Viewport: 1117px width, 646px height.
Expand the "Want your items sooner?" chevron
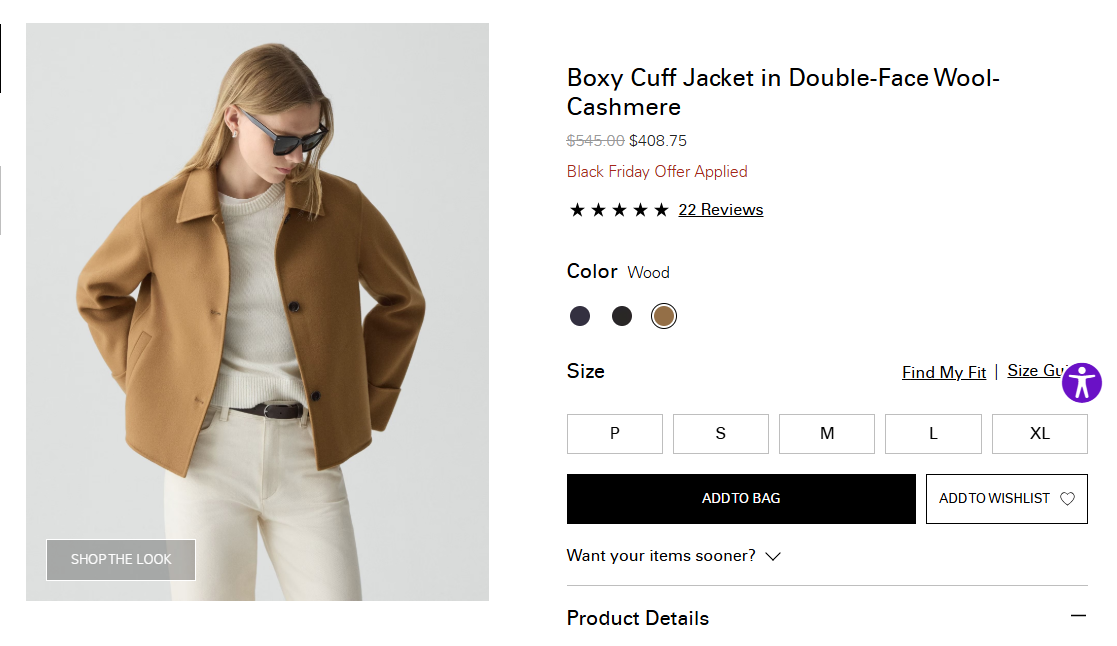coord(773,556)
